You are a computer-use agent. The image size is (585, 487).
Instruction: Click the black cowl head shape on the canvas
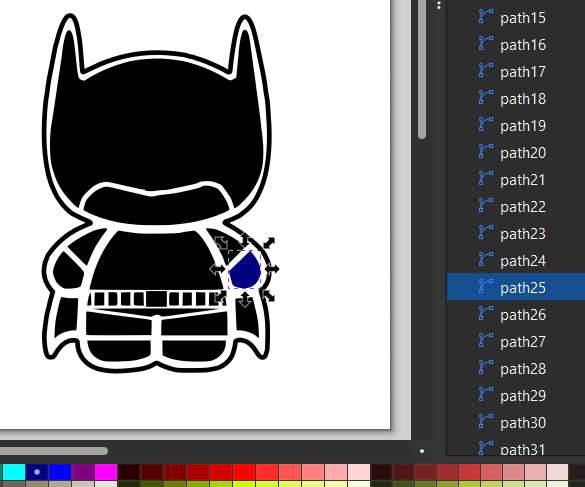[x=157, y=127]
